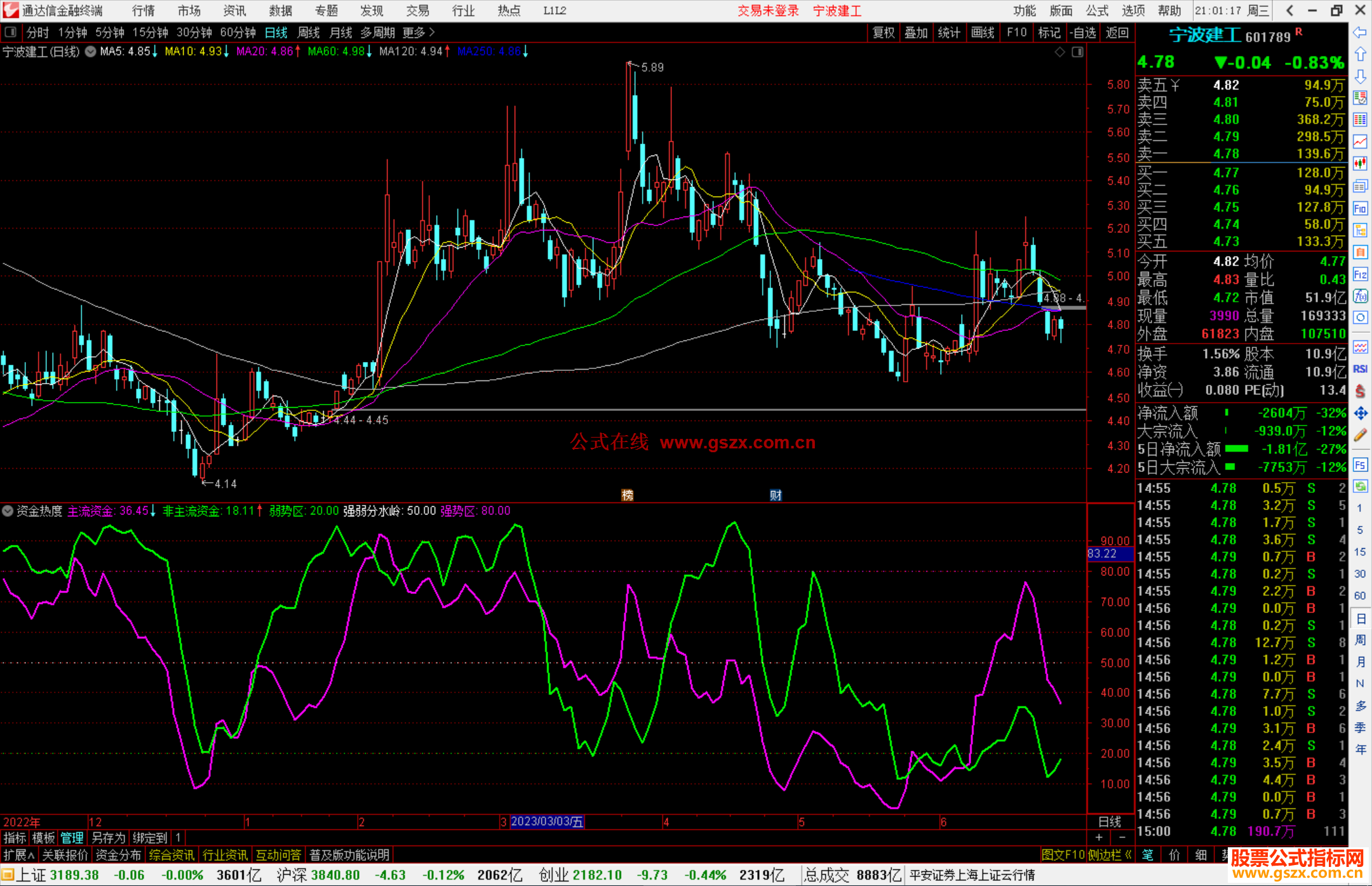Open the 公式 menu
The height and width of the screenshot is (886, 1372).
point(1097,11)
